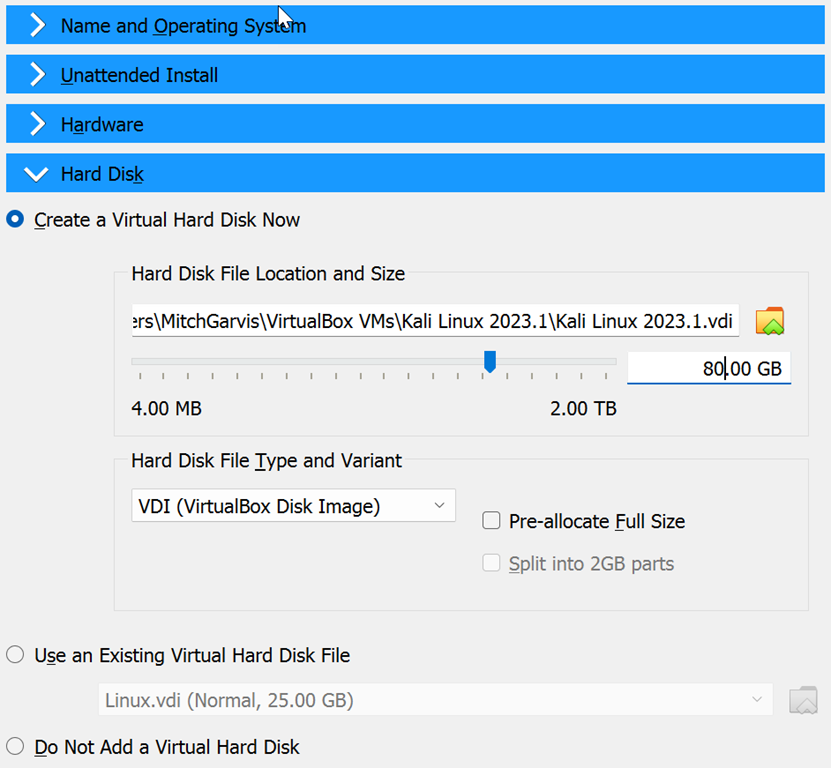Click the arrow icon next to Unattended Install
This screenshot has width=831, height=768.
pos(37,75)
